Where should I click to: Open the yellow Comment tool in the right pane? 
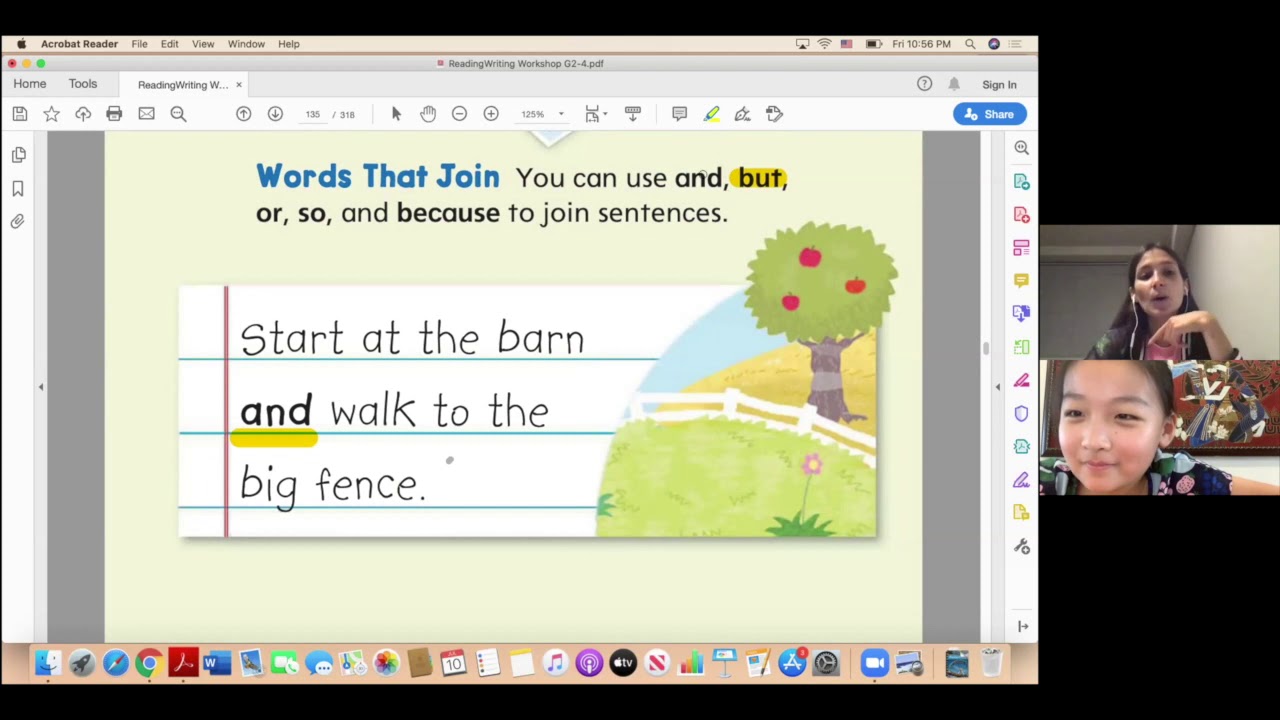click(1021, 281)
